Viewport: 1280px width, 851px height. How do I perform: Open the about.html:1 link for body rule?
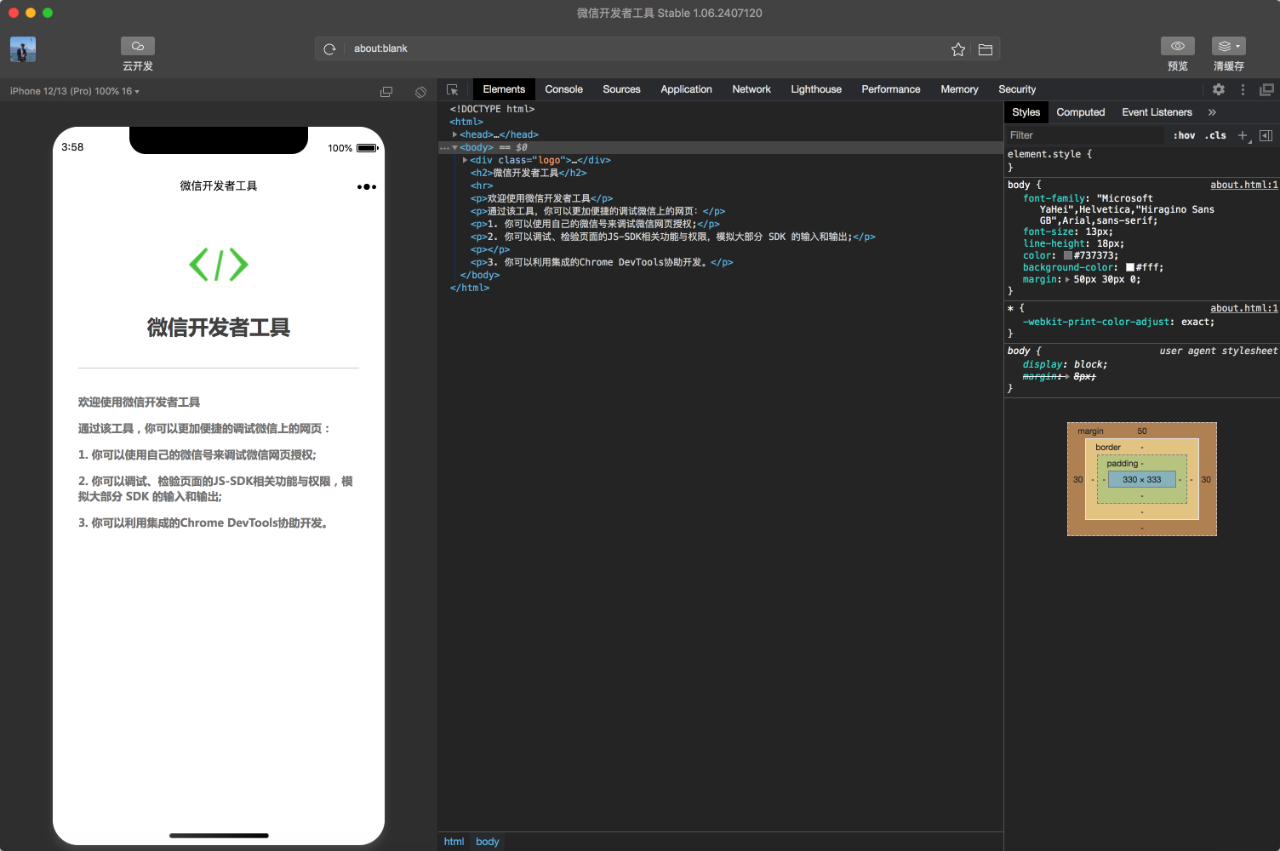point(1244,185)
